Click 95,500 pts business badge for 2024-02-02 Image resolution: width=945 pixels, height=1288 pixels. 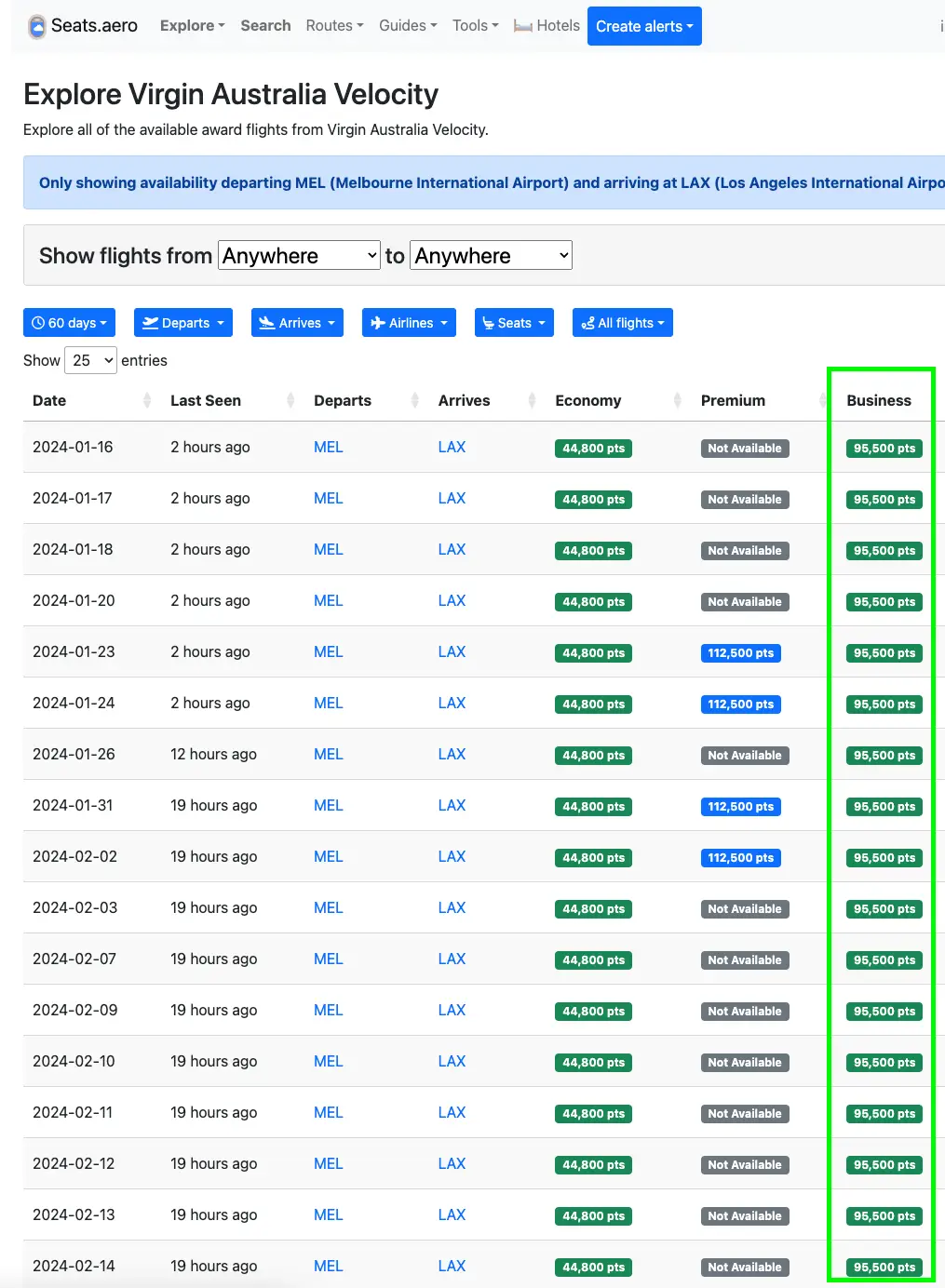pyautogui.click(x=884, y=858)
